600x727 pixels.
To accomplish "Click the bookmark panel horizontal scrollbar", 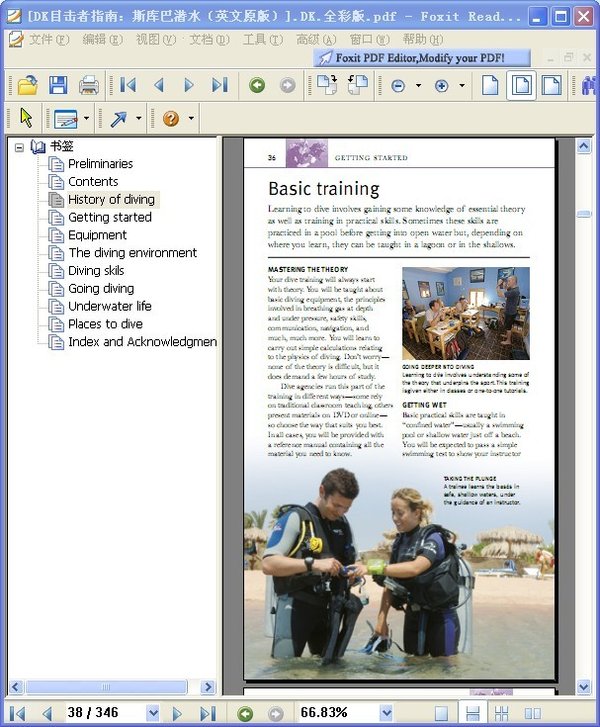I will 110,687.
